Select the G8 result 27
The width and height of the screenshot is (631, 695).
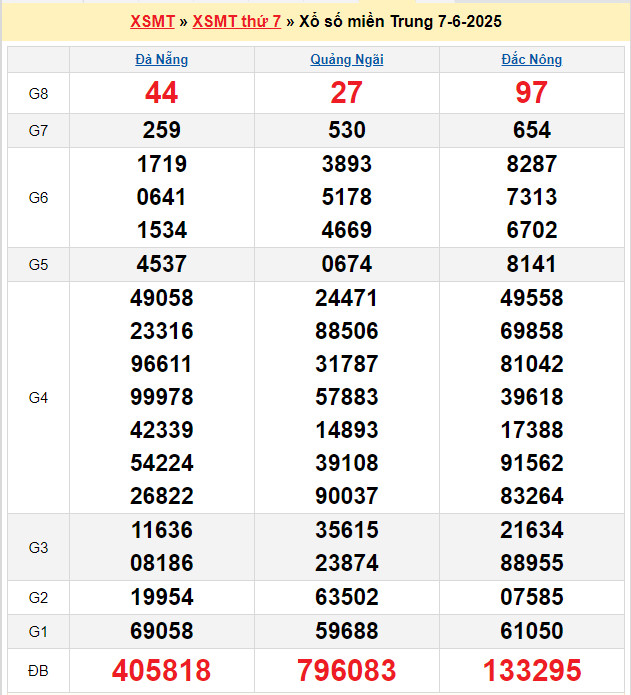point(347,93)
